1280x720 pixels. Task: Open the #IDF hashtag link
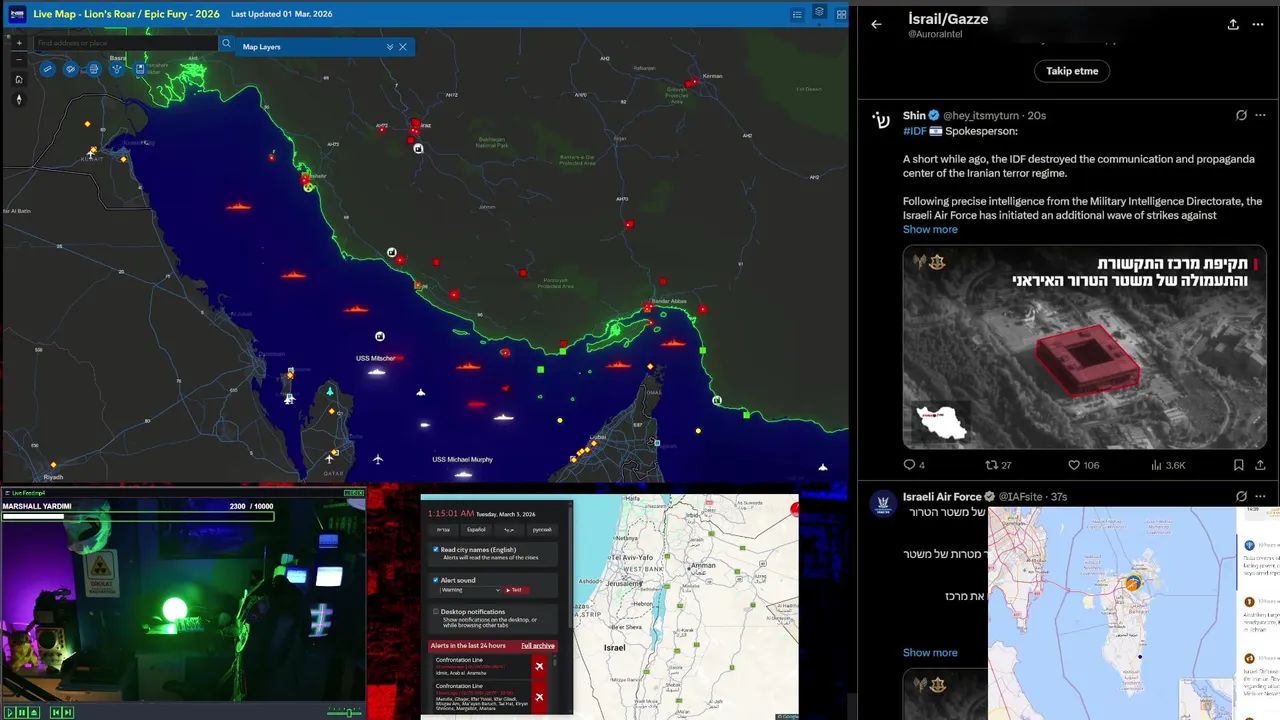pos(914,131)
